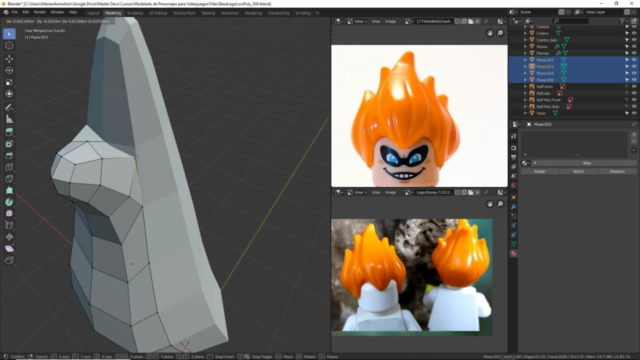Click the Assign material button
This screenshot has height=360, width=640.
tap(540, 171)
